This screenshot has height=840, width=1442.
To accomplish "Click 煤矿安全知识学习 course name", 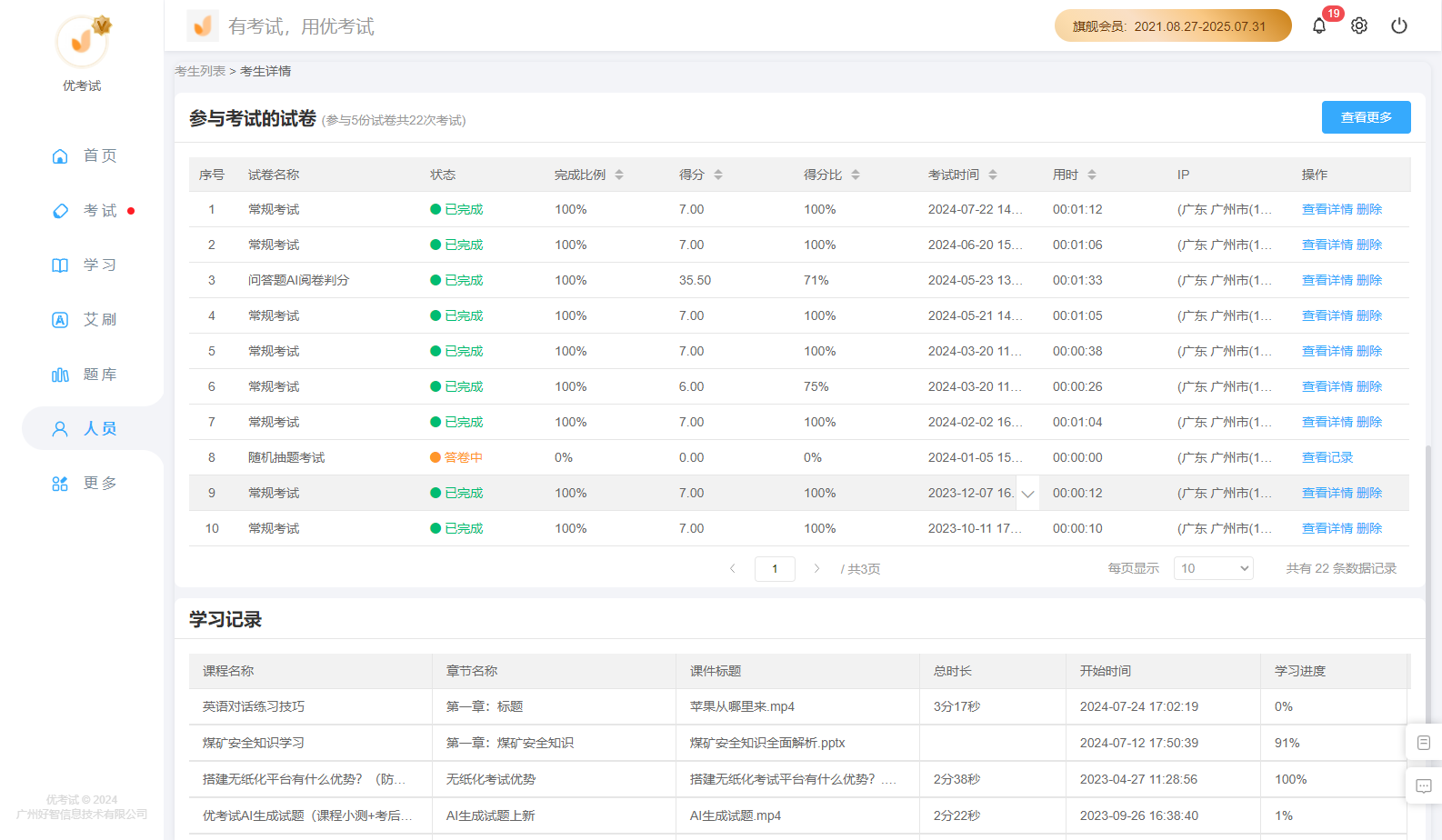I will click(x=254, y=743).
